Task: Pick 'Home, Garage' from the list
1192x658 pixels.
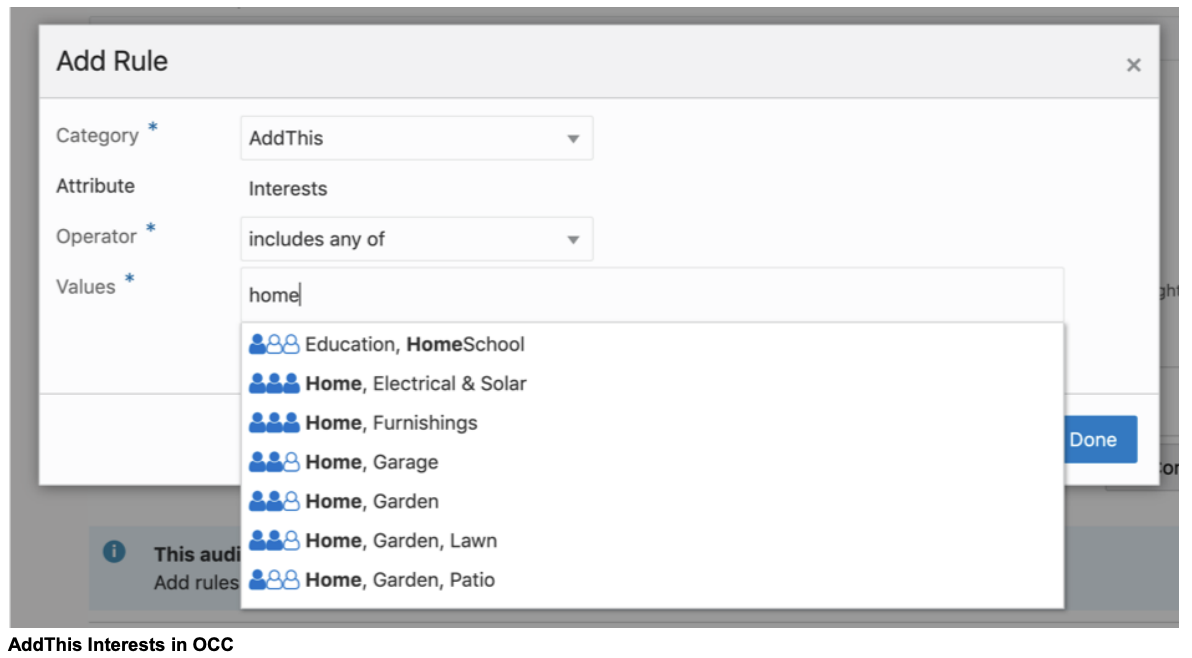Action: [x=652, y=462]
